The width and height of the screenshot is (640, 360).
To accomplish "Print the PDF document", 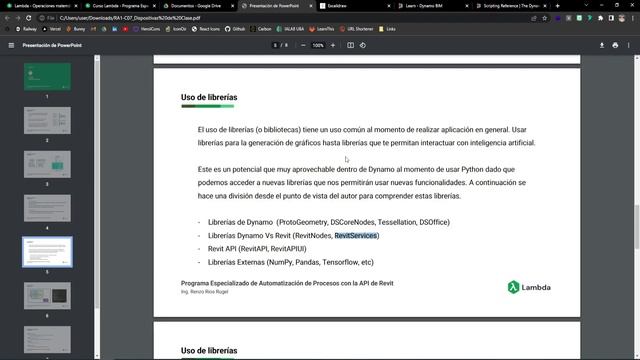I will point(615,45).
